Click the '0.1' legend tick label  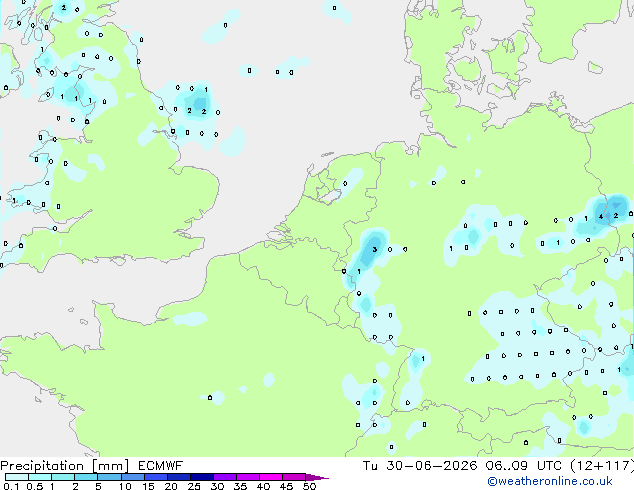(x=12, y=486)
